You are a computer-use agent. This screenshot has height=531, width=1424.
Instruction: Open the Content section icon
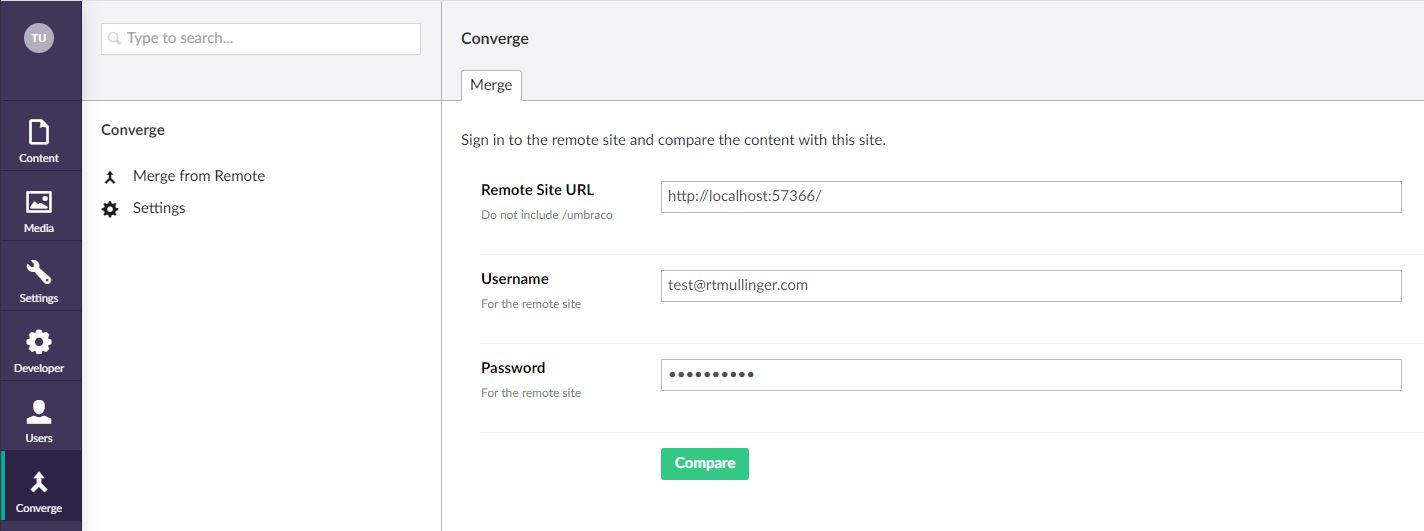tap(39, 132)
